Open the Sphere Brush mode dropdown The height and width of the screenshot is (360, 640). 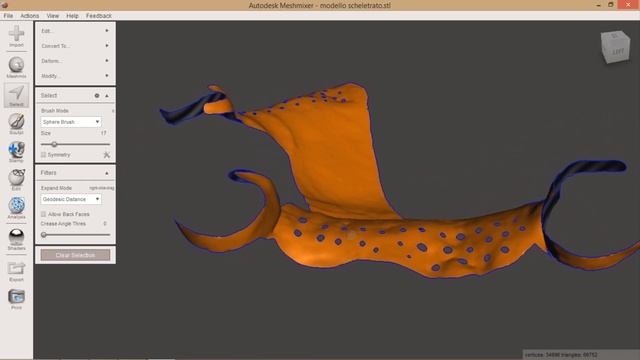point(71,122)
